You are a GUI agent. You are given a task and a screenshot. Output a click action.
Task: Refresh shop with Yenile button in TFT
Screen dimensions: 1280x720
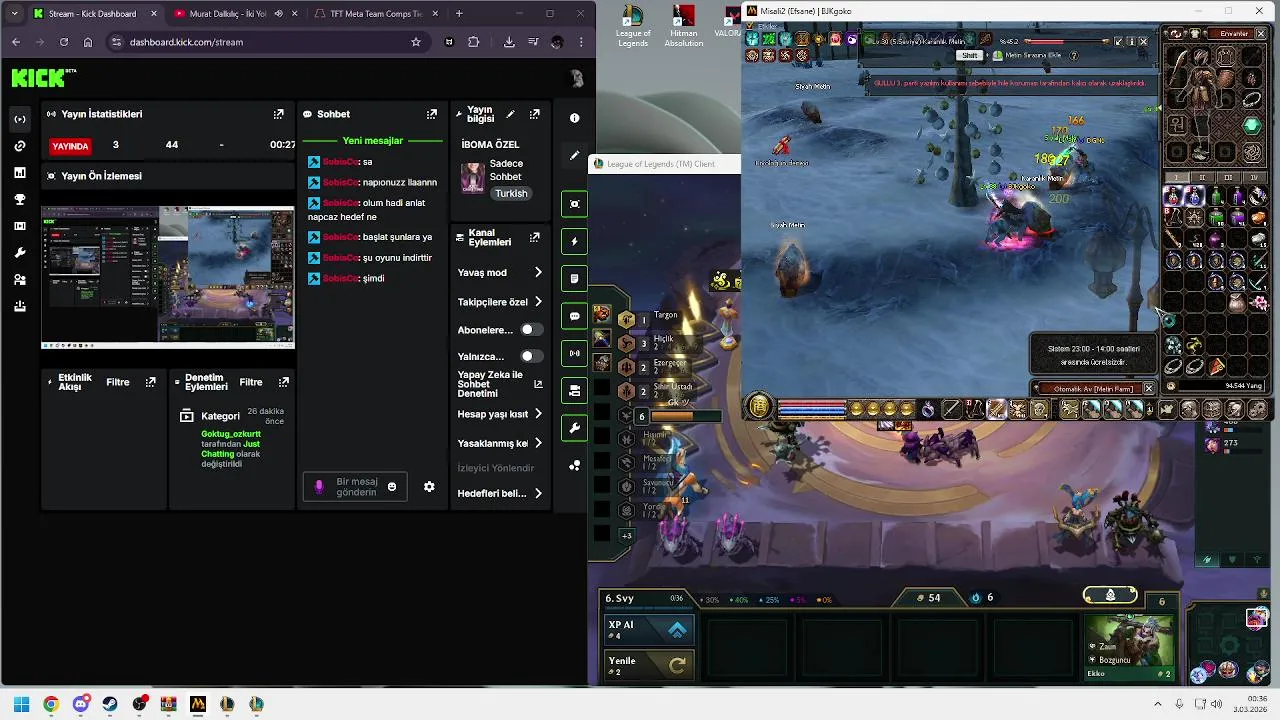pyautogui.click(x=649, y=665)
